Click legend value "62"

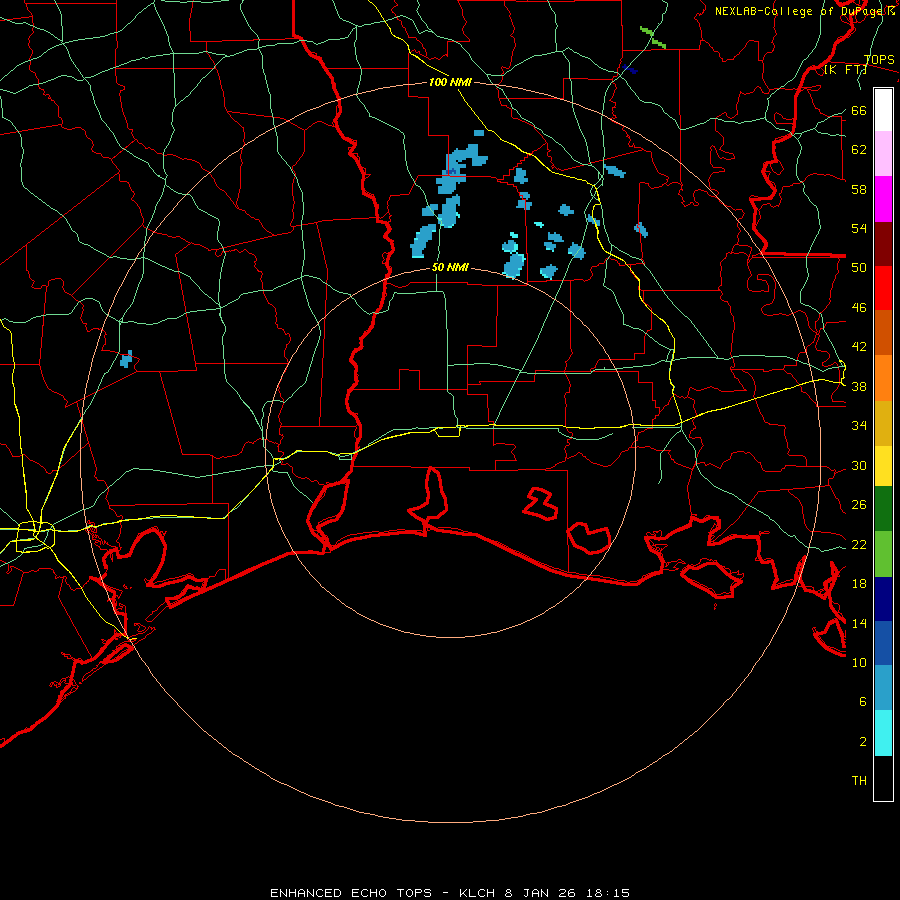pyautogui.click(x=859, y=149)
